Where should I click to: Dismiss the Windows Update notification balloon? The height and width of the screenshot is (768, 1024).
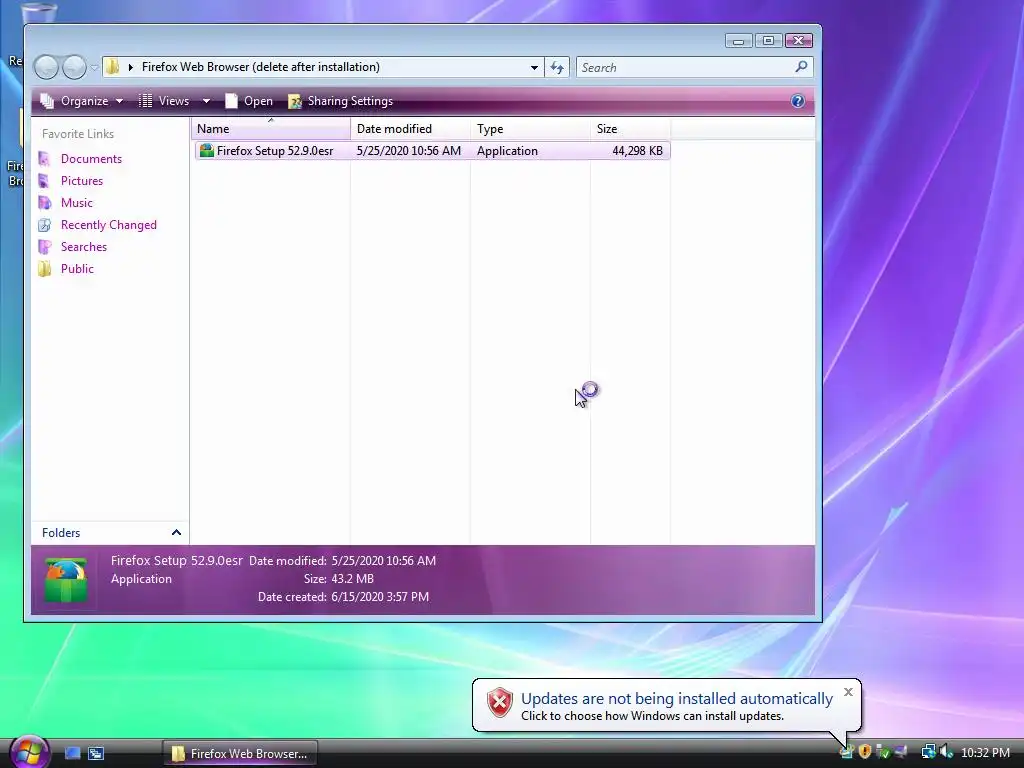[848, 692]
